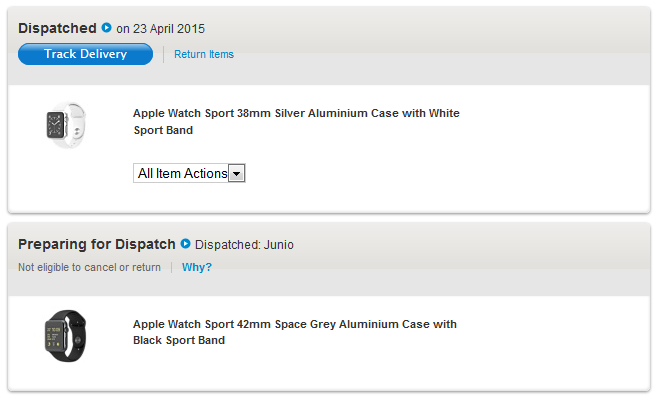The height and width of the screenshot is (400, 660).
Task: Open the Return Items link
Action: pos(204,54)
